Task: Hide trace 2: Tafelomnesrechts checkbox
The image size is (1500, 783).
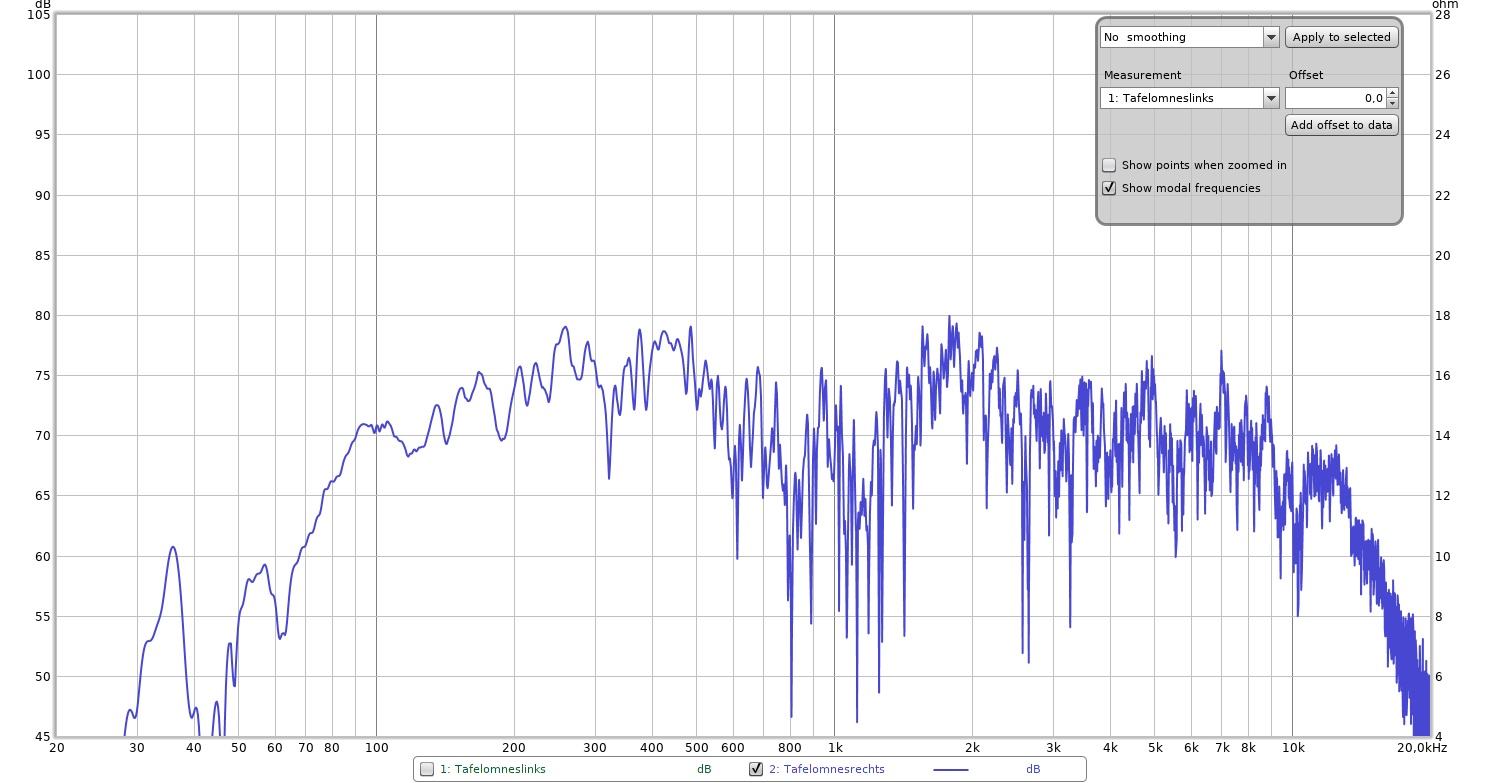Action: point(756,769)
